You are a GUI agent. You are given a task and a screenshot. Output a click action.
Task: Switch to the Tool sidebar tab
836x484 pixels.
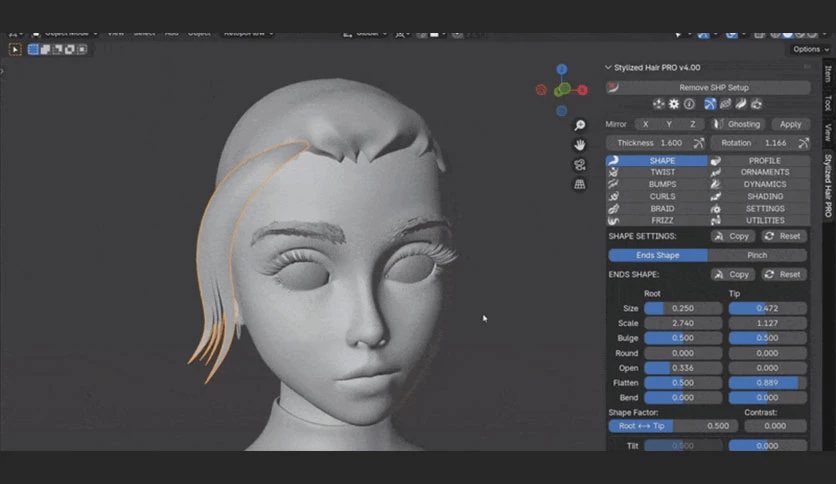coord(828,103)
